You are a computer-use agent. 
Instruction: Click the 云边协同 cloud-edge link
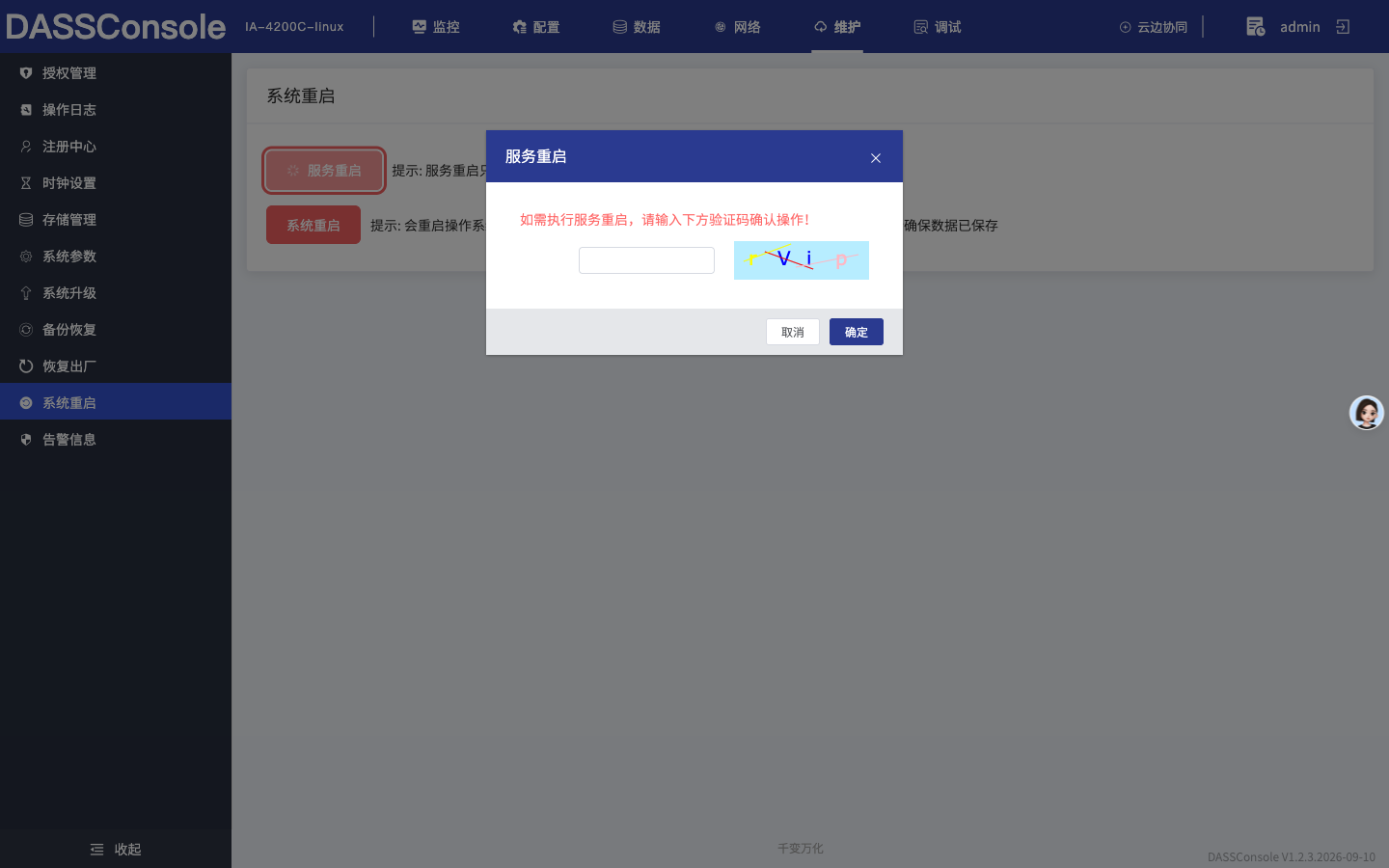[x=1154, y=27]
